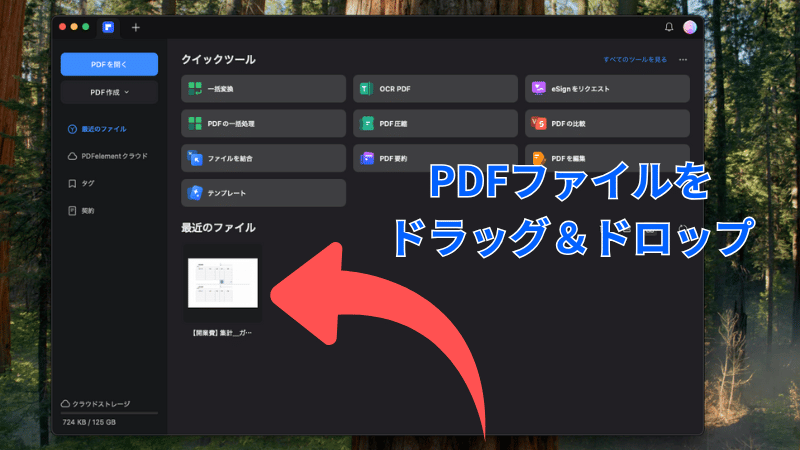Click the user profile avatar
This screenshot has height=450, width=800.
690,27
